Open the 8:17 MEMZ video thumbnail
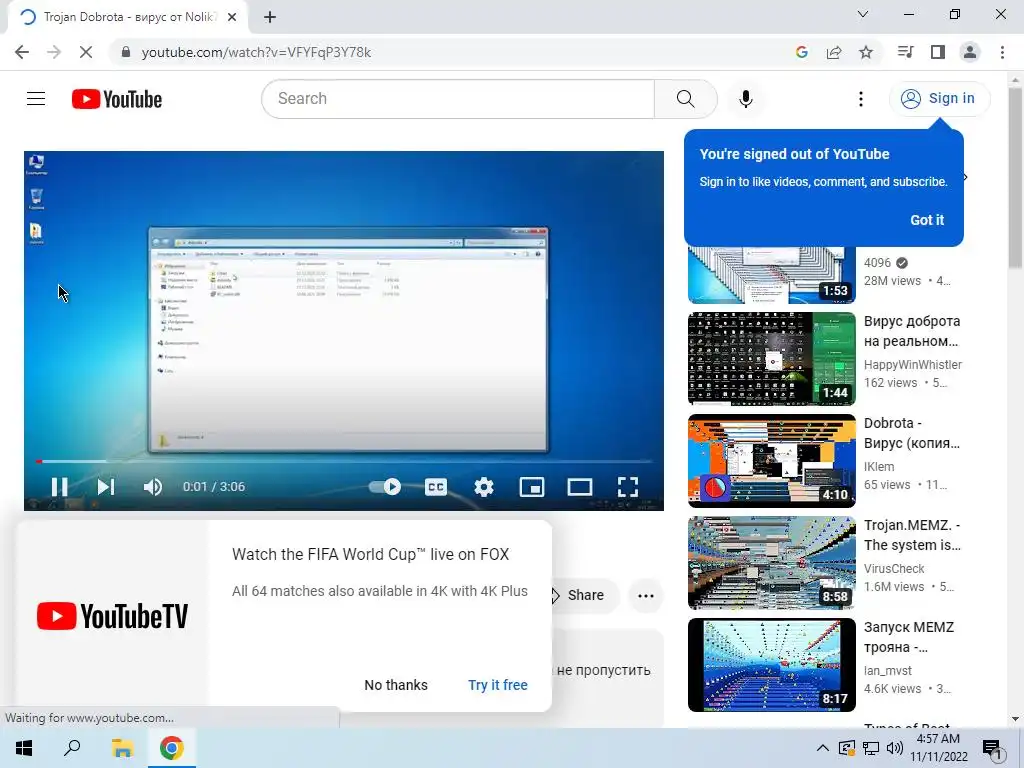The image size is (1024, 768). coord(771,665)
